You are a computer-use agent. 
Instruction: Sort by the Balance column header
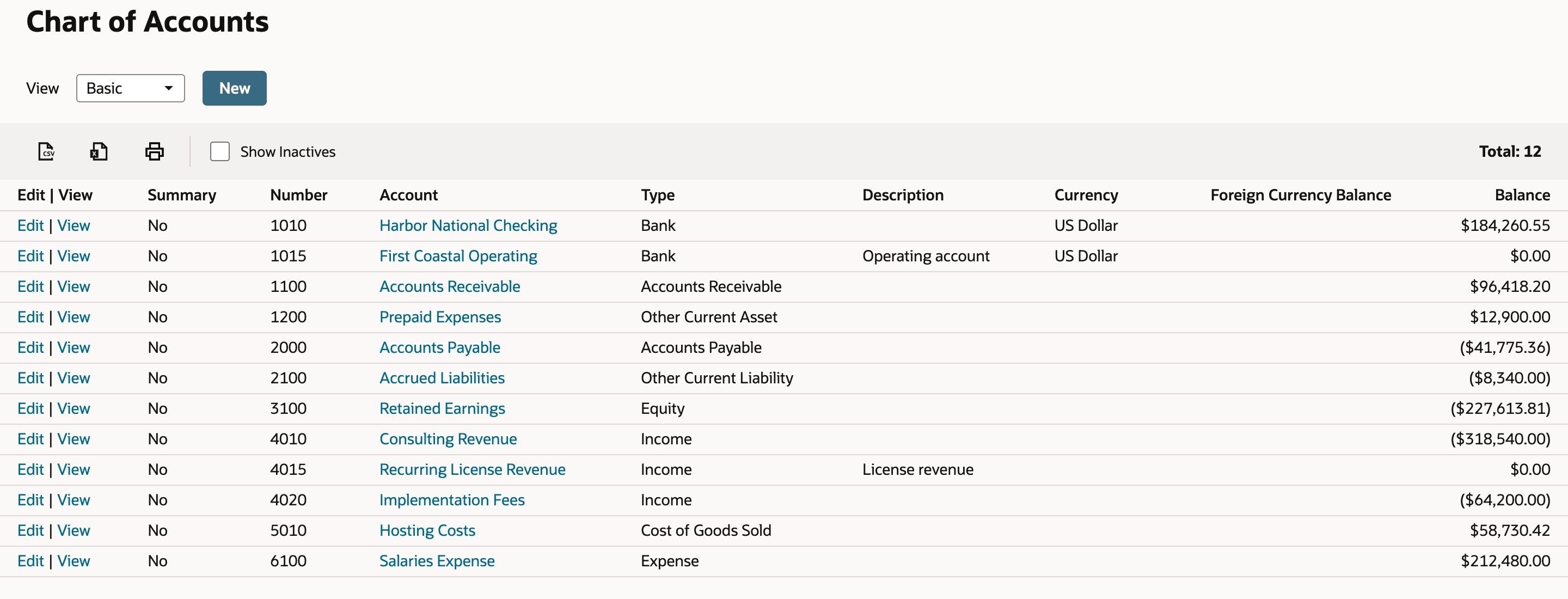pos(1522,195)
